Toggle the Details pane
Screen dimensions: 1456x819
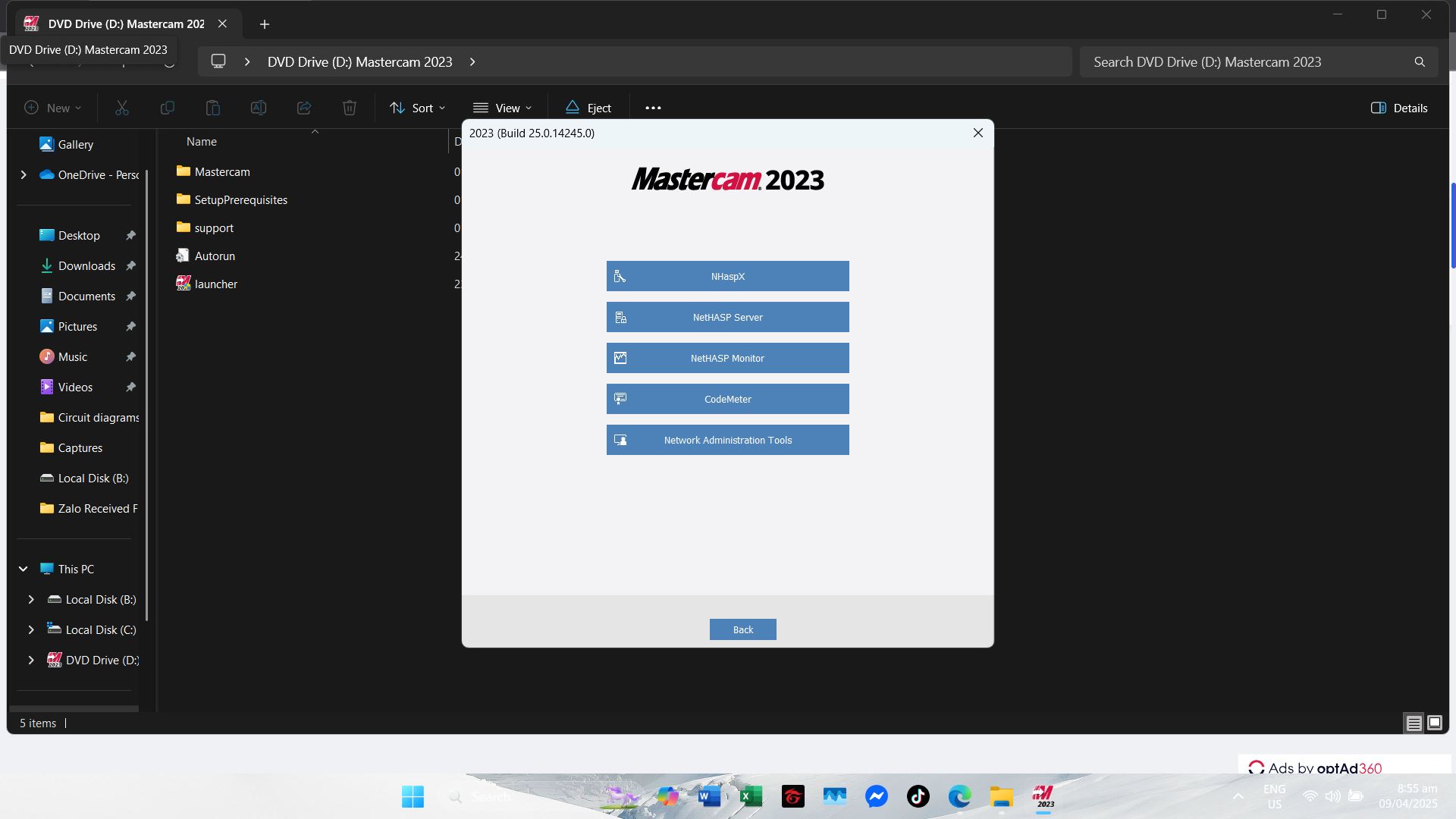tap(1399, 108)
